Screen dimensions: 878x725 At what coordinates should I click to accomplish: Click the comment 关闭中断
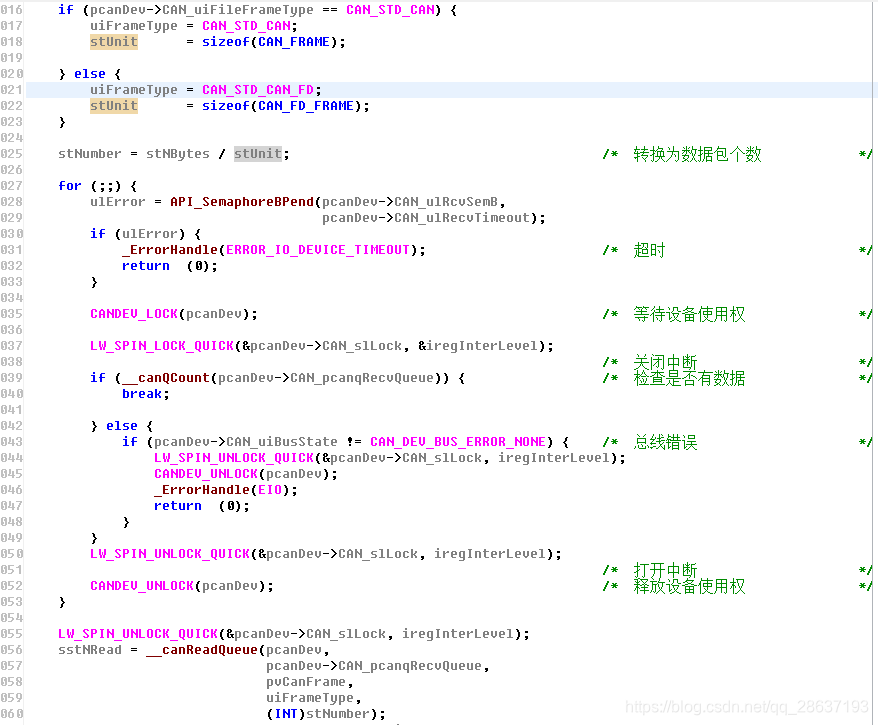pyautogui.click(x=665, y=362)
